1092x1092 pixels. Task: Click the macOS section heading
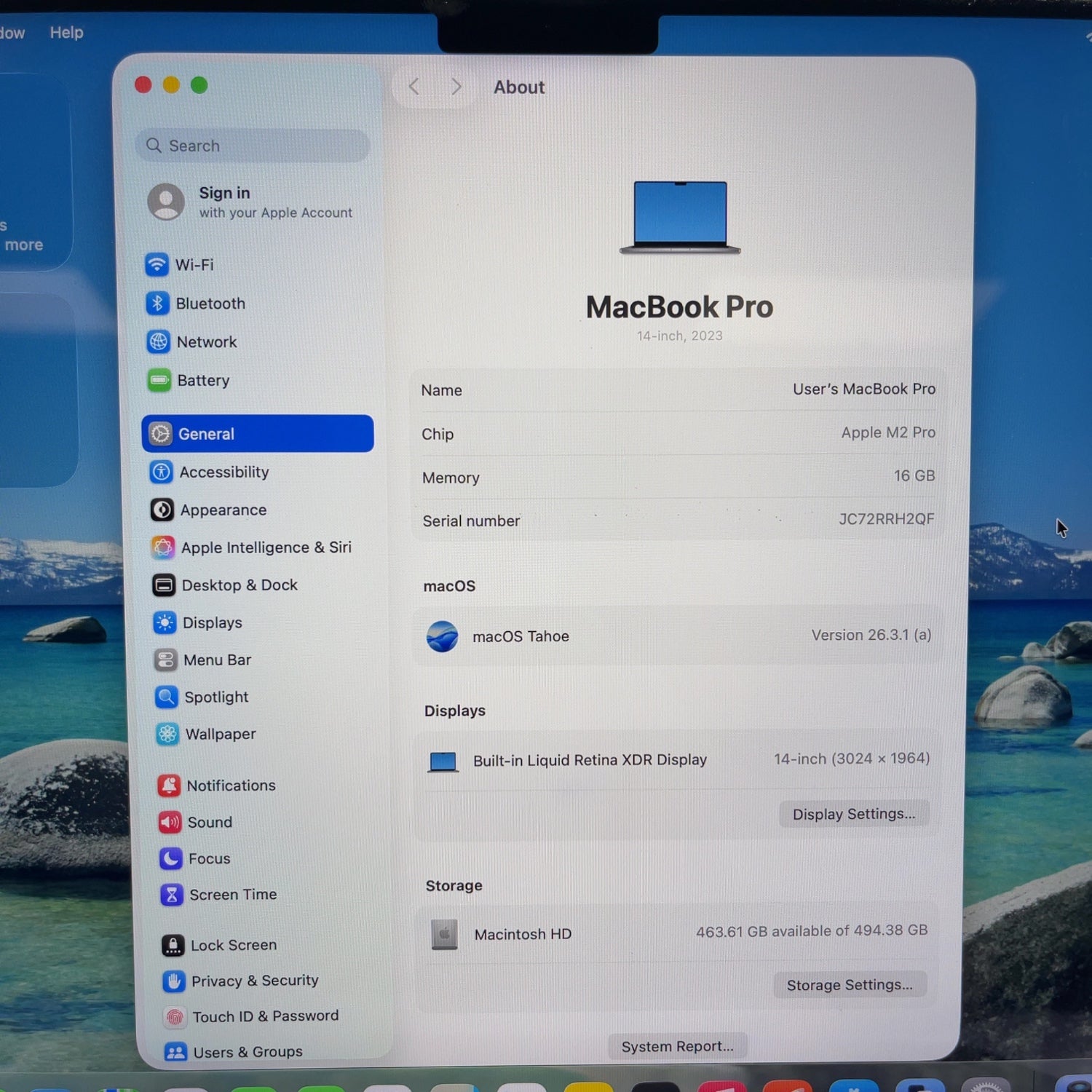click(x=449, y=586)
